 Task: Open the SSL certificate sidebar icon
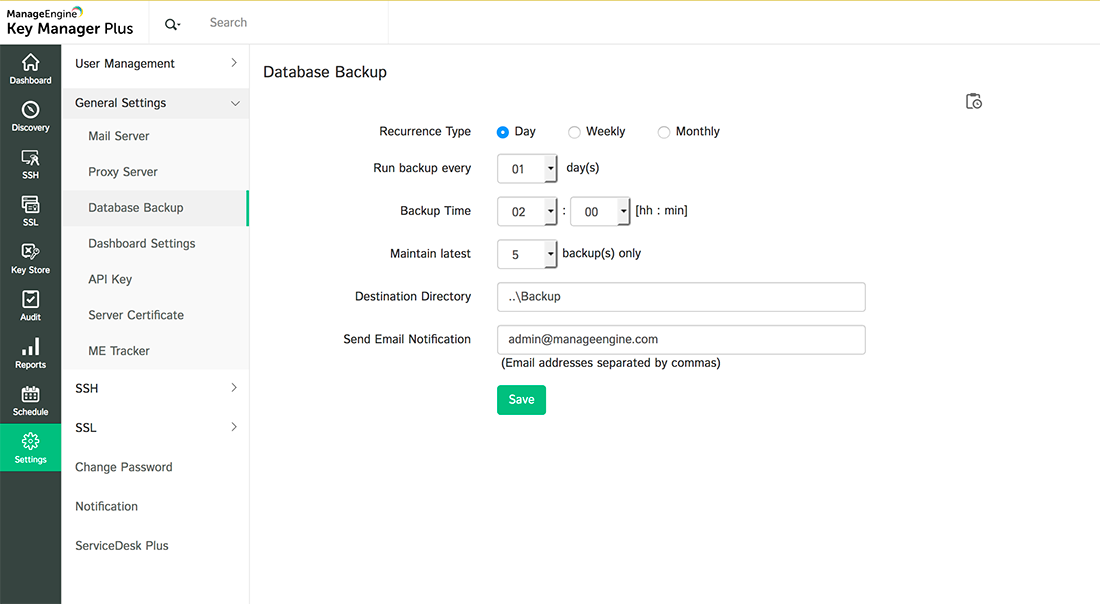tap(30, 210)
